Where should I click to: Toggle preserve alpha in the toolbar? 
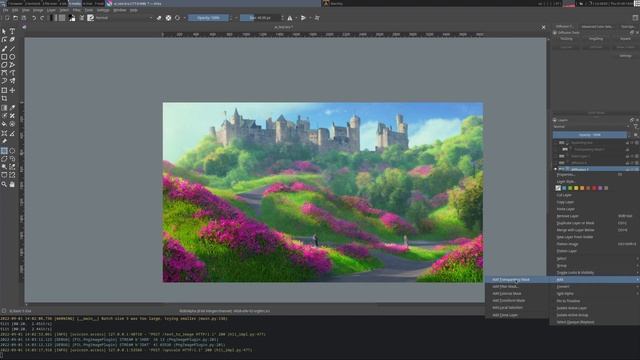(x=168, y=18)
